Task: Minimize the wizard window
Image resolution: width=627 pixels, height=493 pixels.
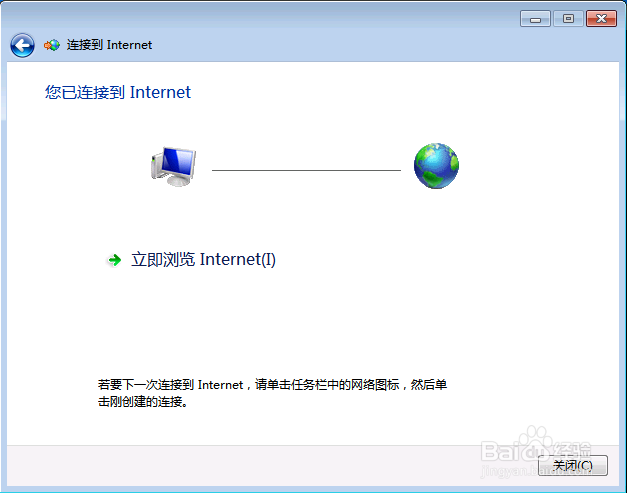Action: [x=535, y=19]
